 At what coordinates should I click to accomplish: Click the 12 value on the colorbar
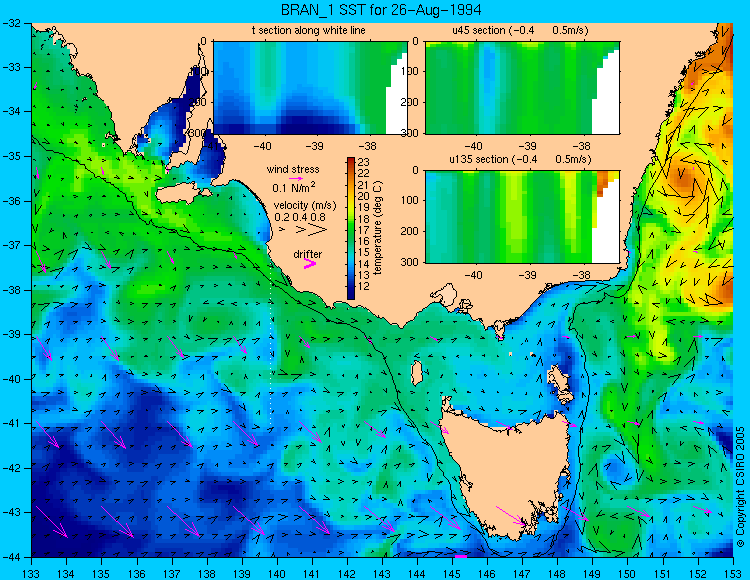[364, 286]
